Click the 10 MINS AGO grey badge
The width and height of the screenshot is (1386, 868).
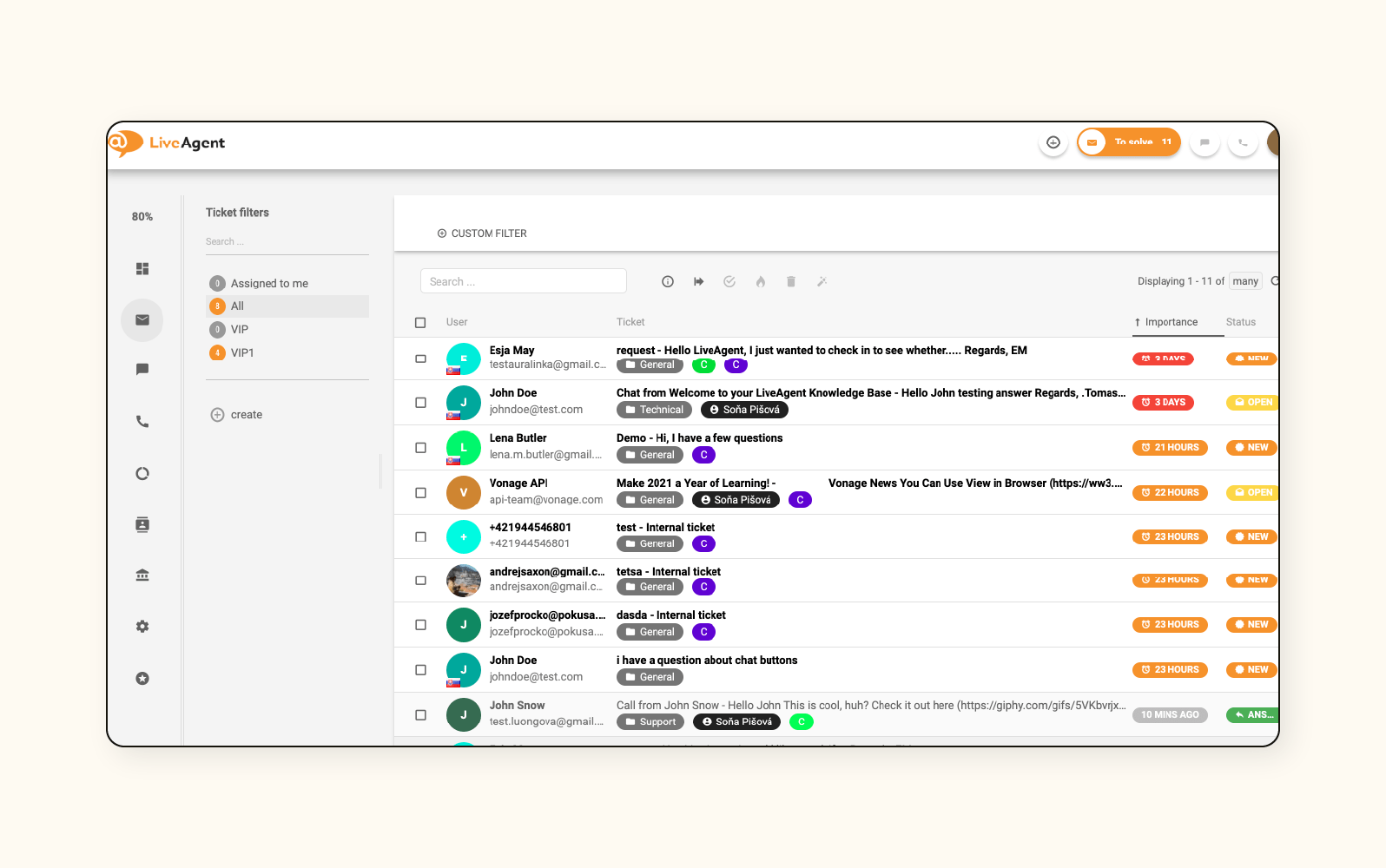pos(1170,715)
